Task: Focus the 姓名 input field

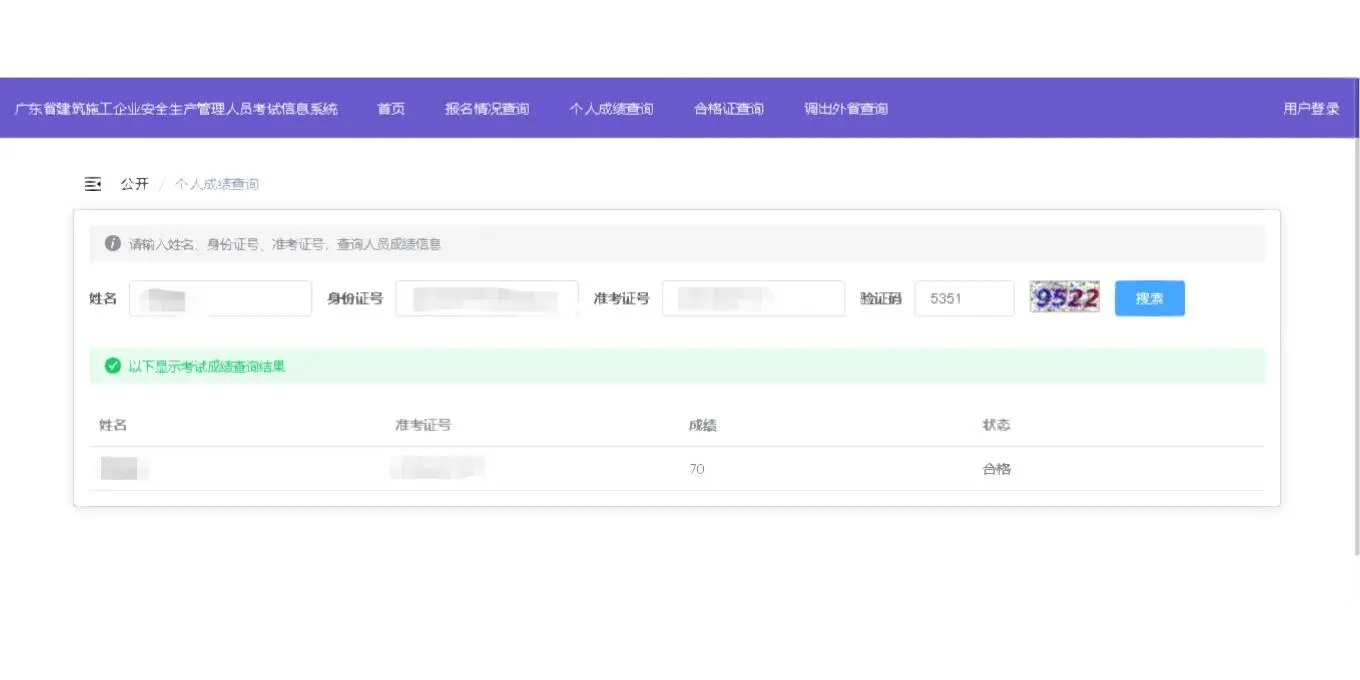Action: coord(220,298)
